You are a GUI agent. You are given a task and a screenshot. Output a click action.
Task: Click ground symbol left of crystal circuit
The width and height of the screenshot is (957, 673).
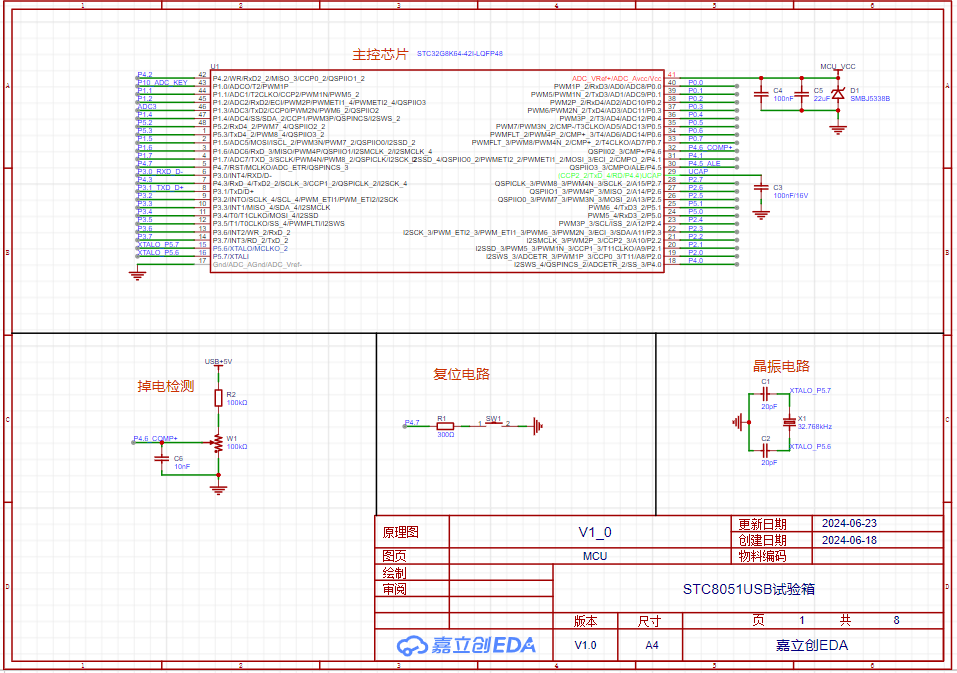pyautogui.click(x=738, y=422)
